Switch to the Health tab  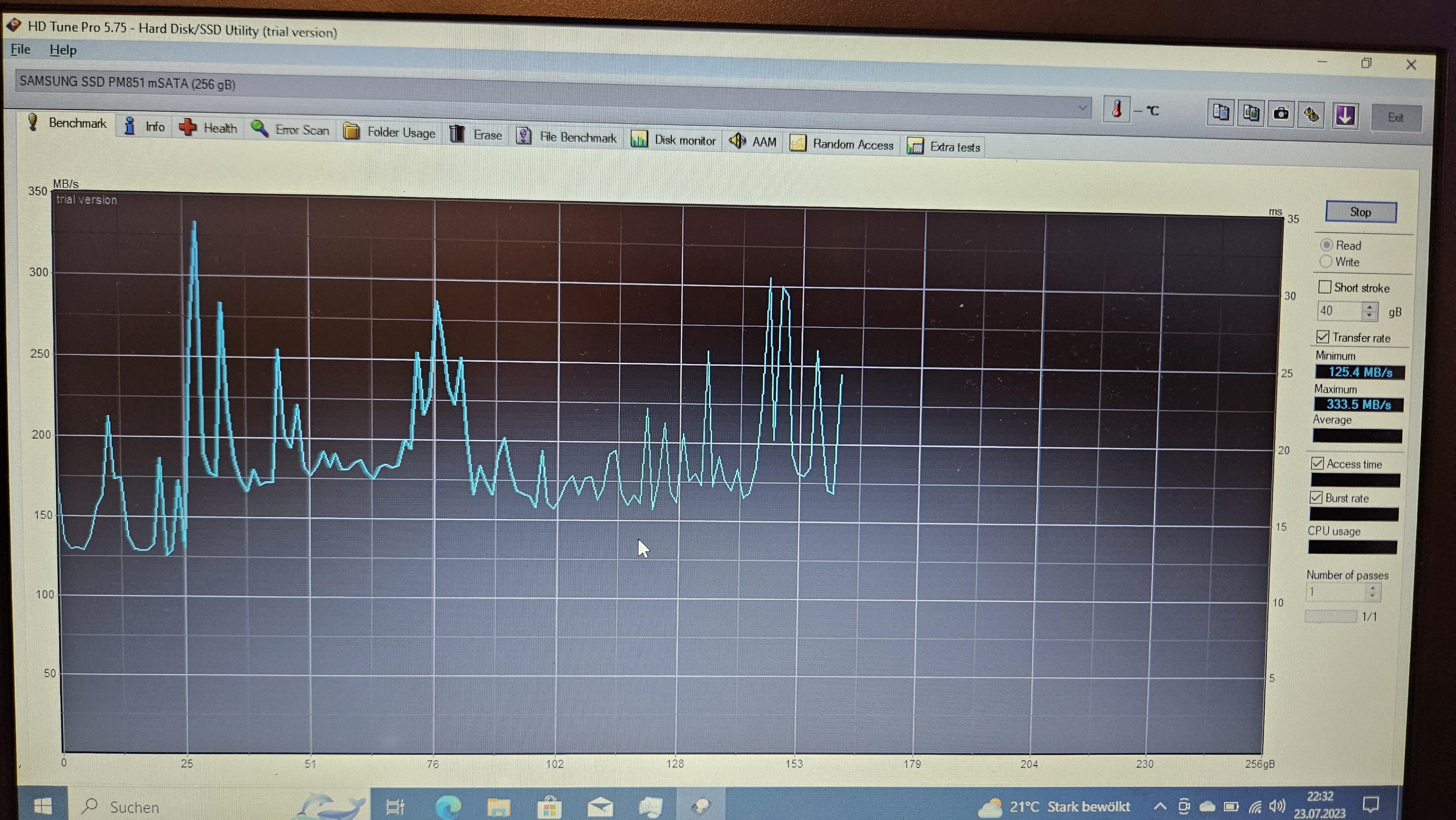(x=208, y=128)
